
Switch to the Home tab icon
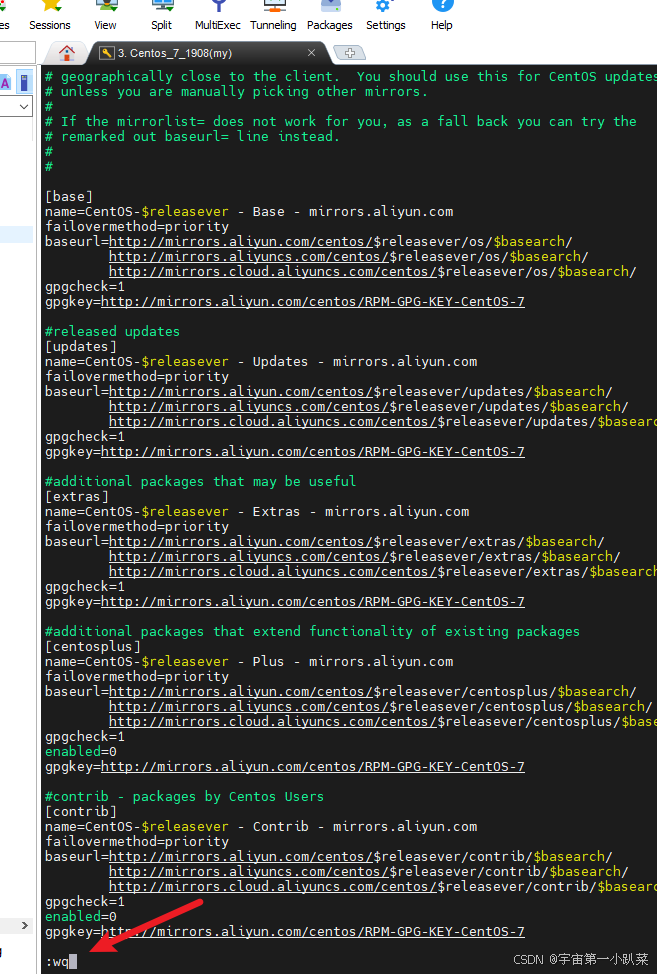pyautogui.click(x=66, y=53)
